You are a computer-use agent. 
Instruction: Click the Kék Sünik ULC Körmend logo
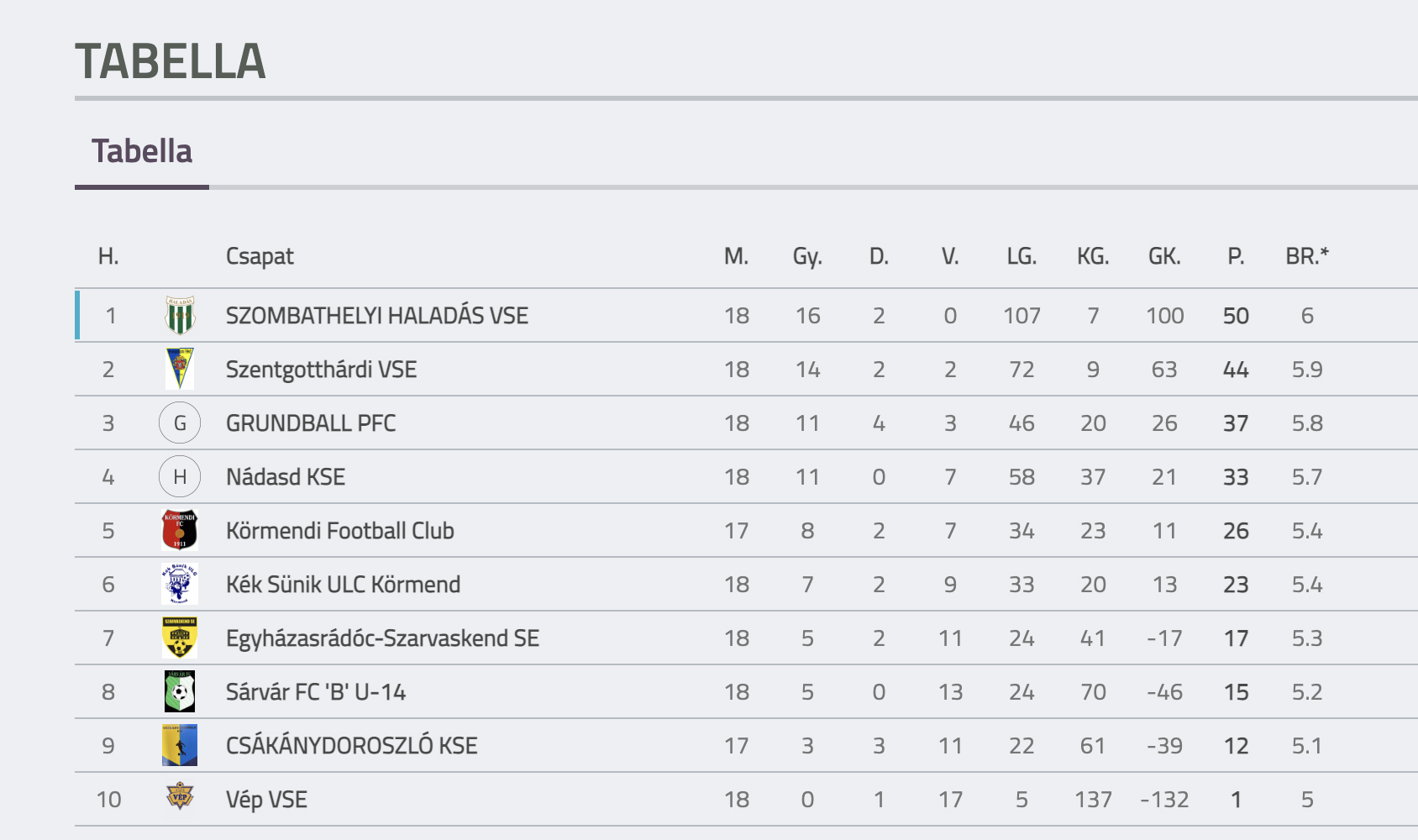(180, 585)
